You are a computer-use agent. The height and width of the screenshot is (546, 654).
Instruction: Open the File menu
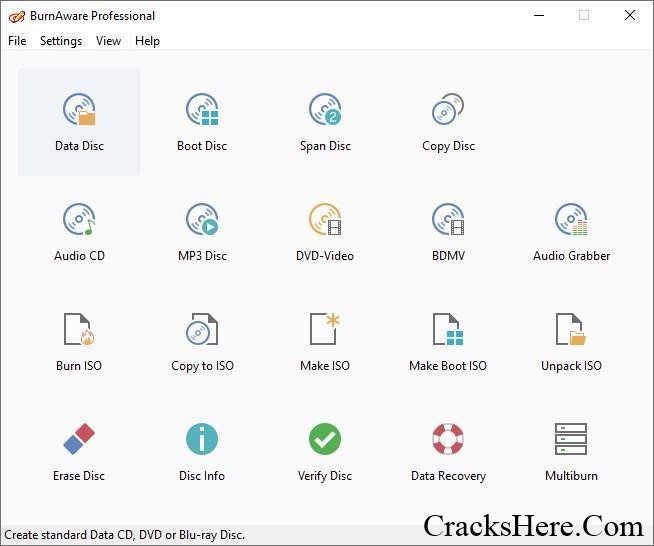(17, 41)
